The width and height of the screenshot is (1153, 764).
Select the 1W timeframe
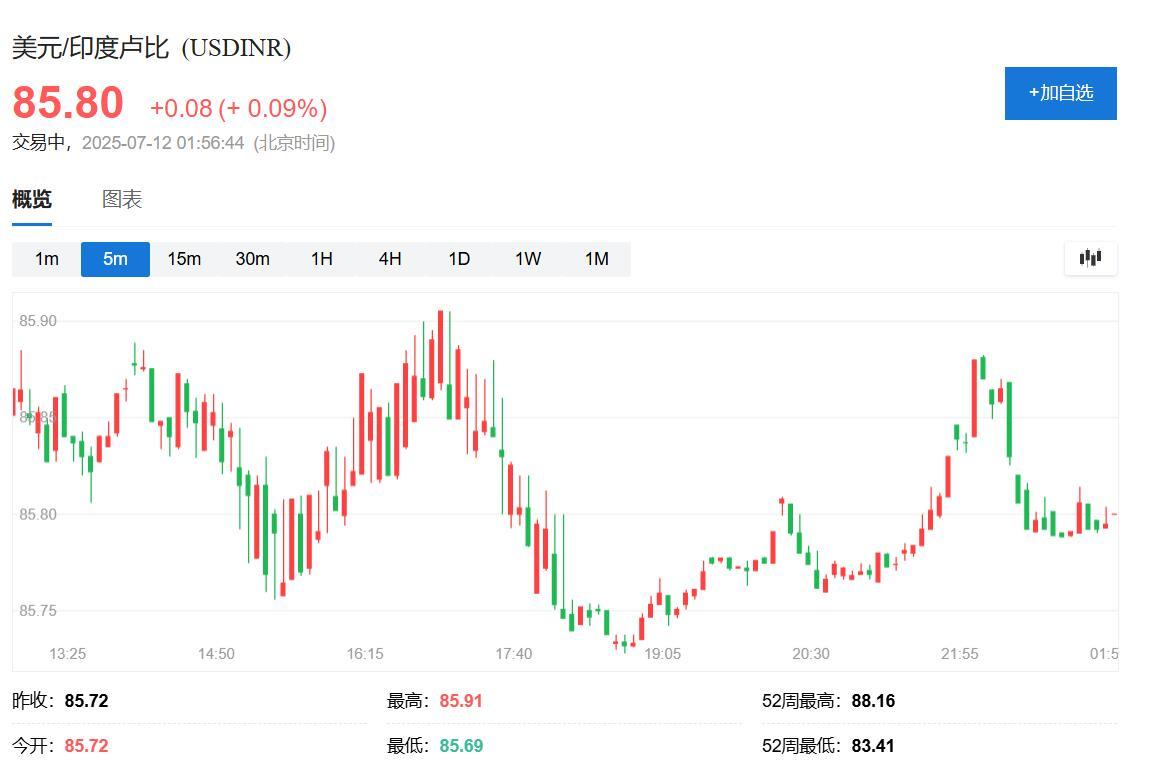tap(527, 259)
